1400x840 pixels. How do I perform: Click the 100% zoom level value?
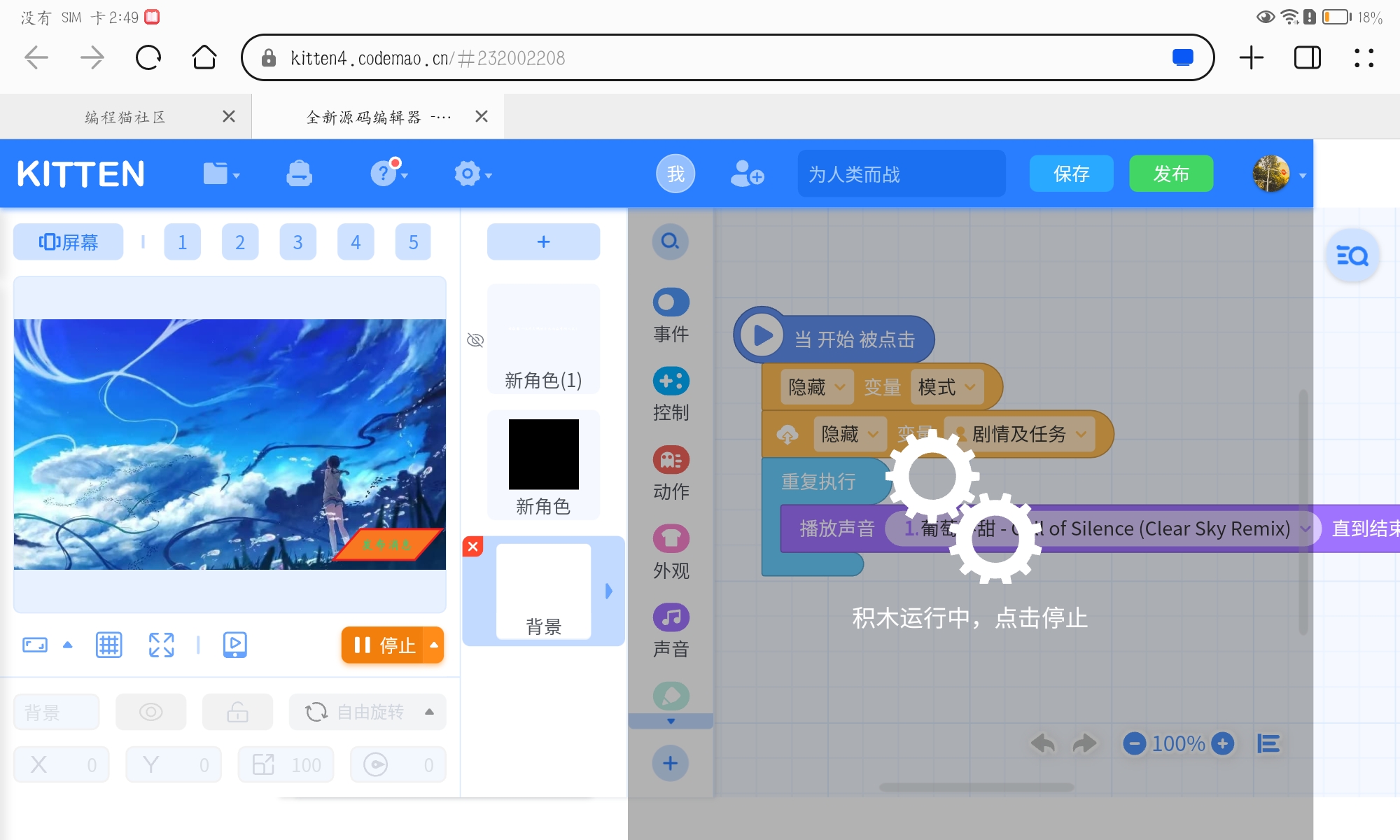pos(1179,743)
